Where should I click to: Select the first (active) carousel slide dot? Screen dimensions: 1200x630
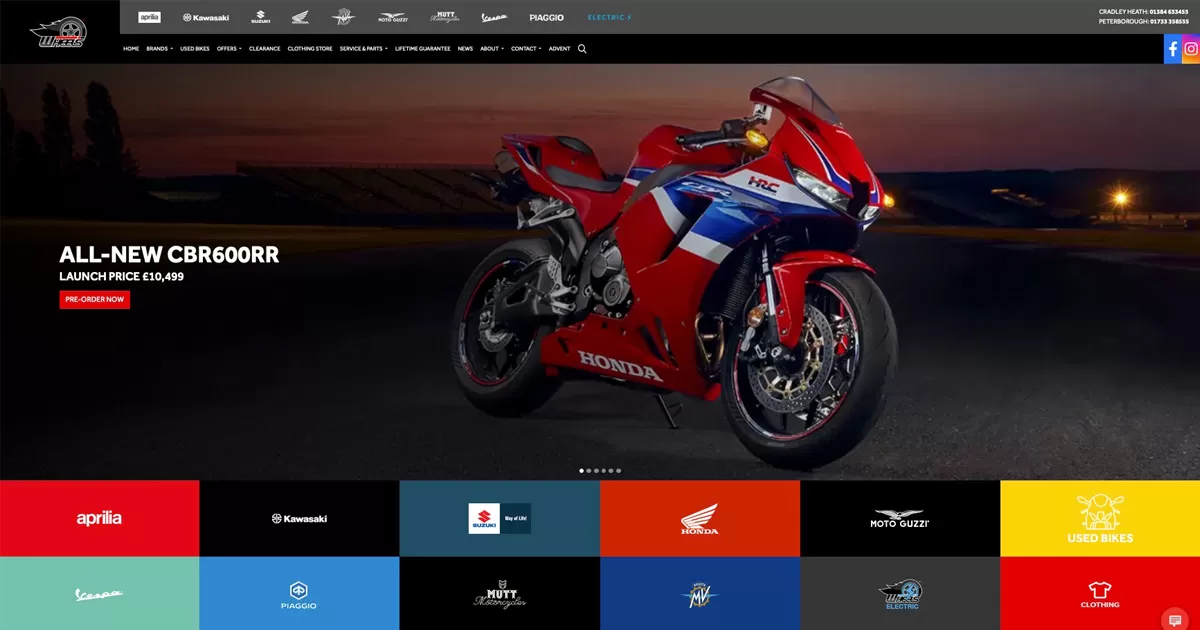582,470
